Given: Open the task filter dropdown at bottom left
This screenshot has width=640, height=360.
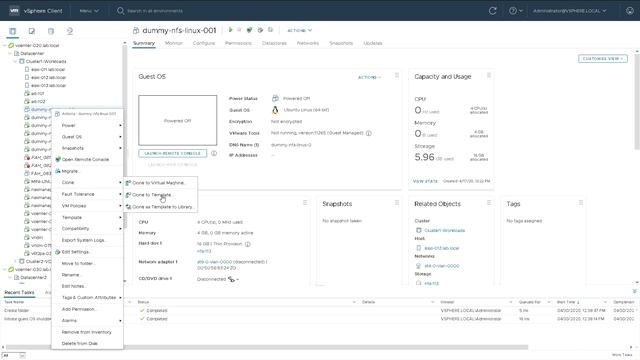Looking at the screenshot, I should (13, 356).
